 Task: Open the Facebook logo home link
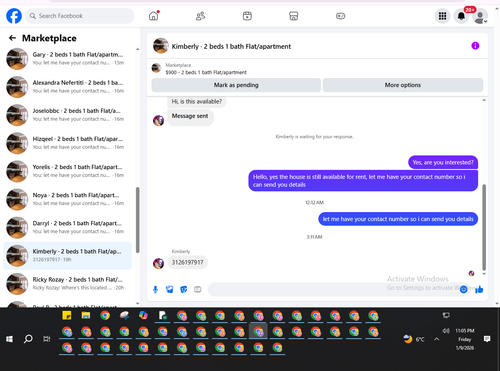[14, 16]
